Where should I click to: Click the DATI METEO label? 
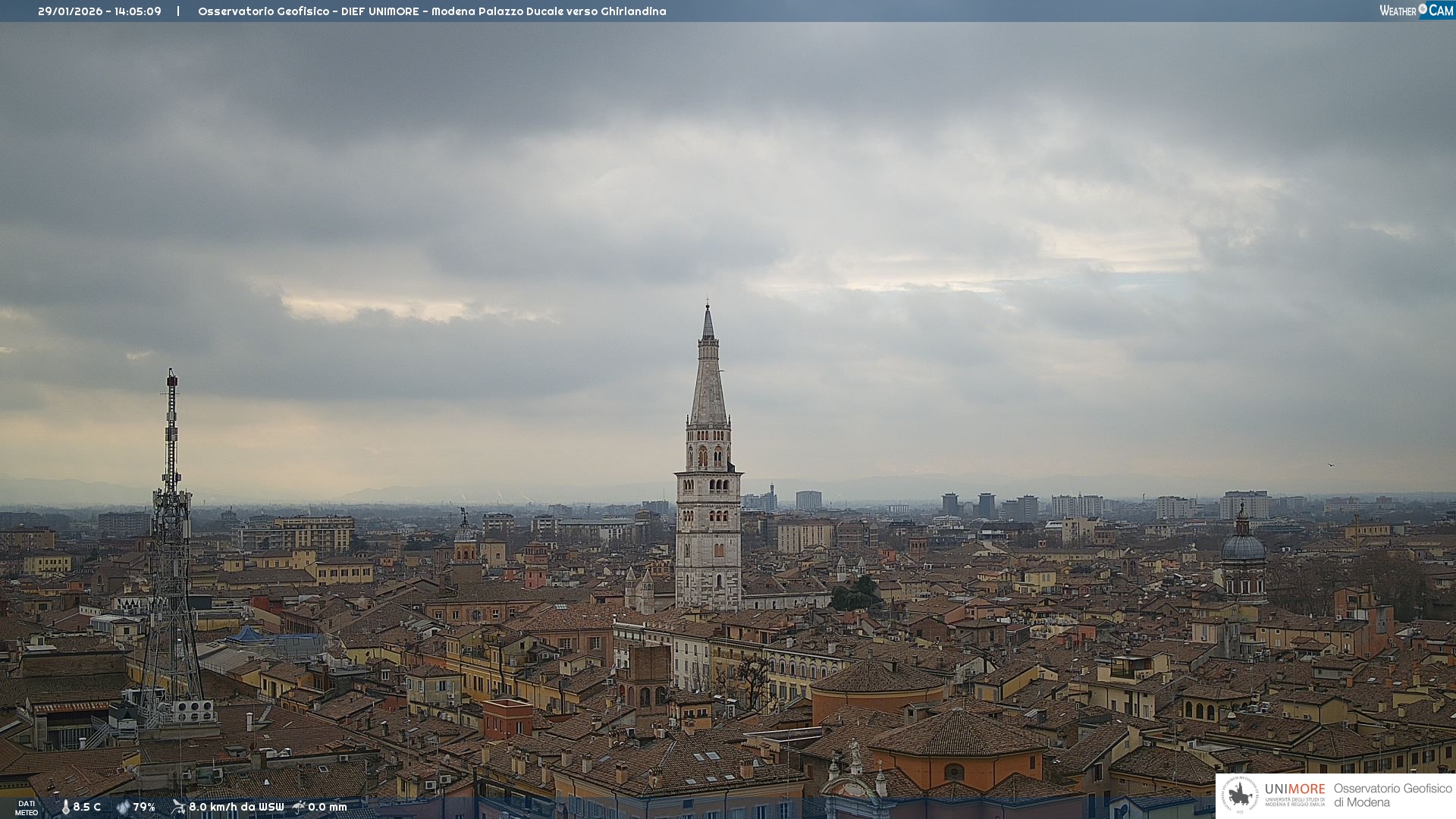point(27,808)
